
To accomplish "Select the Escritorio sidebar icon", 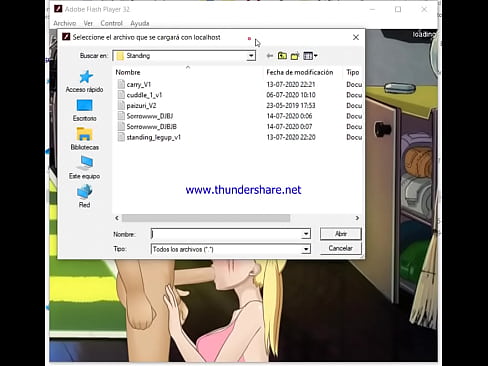I will tap(85, 110).
